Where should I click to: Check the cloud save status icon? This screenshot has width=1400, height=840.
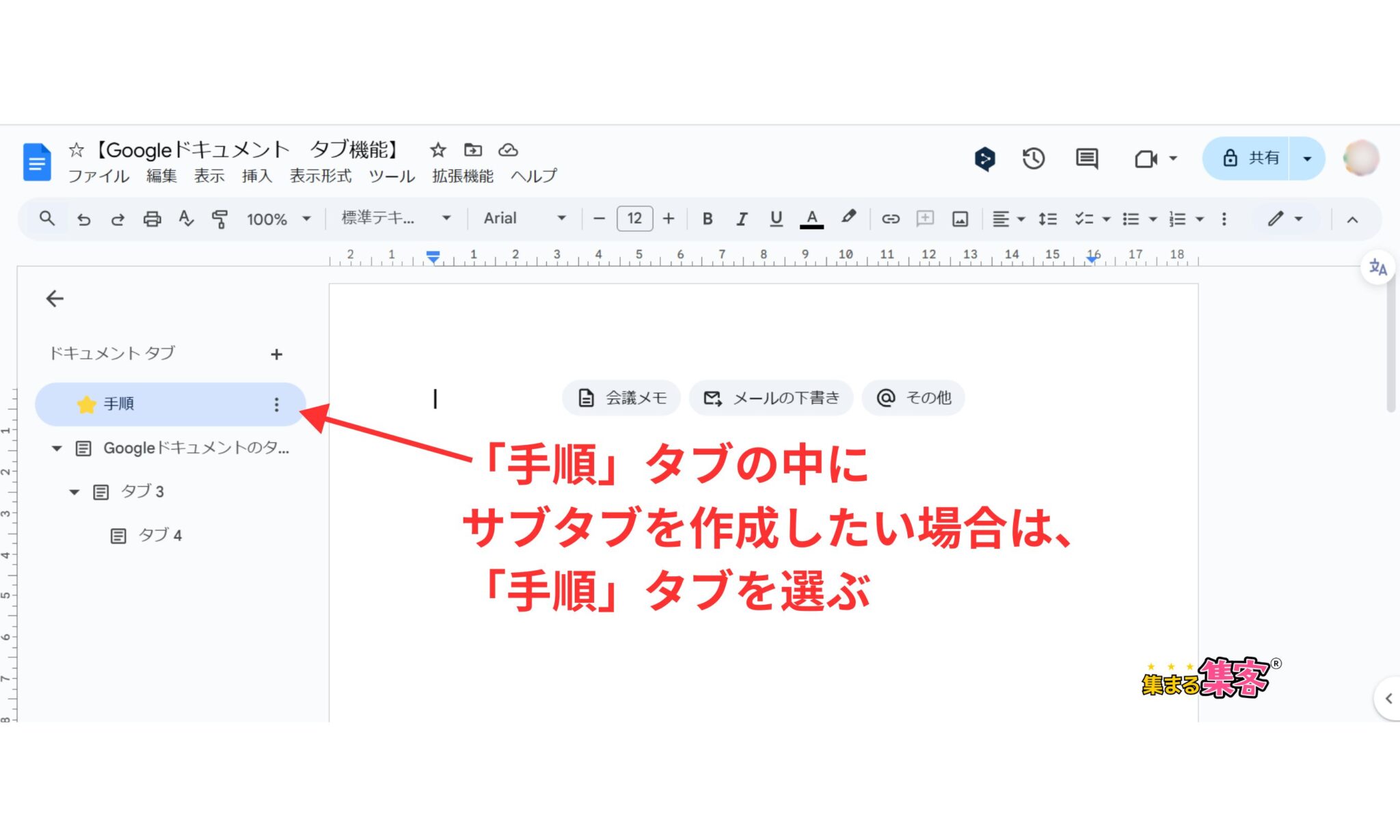[508, 150]
